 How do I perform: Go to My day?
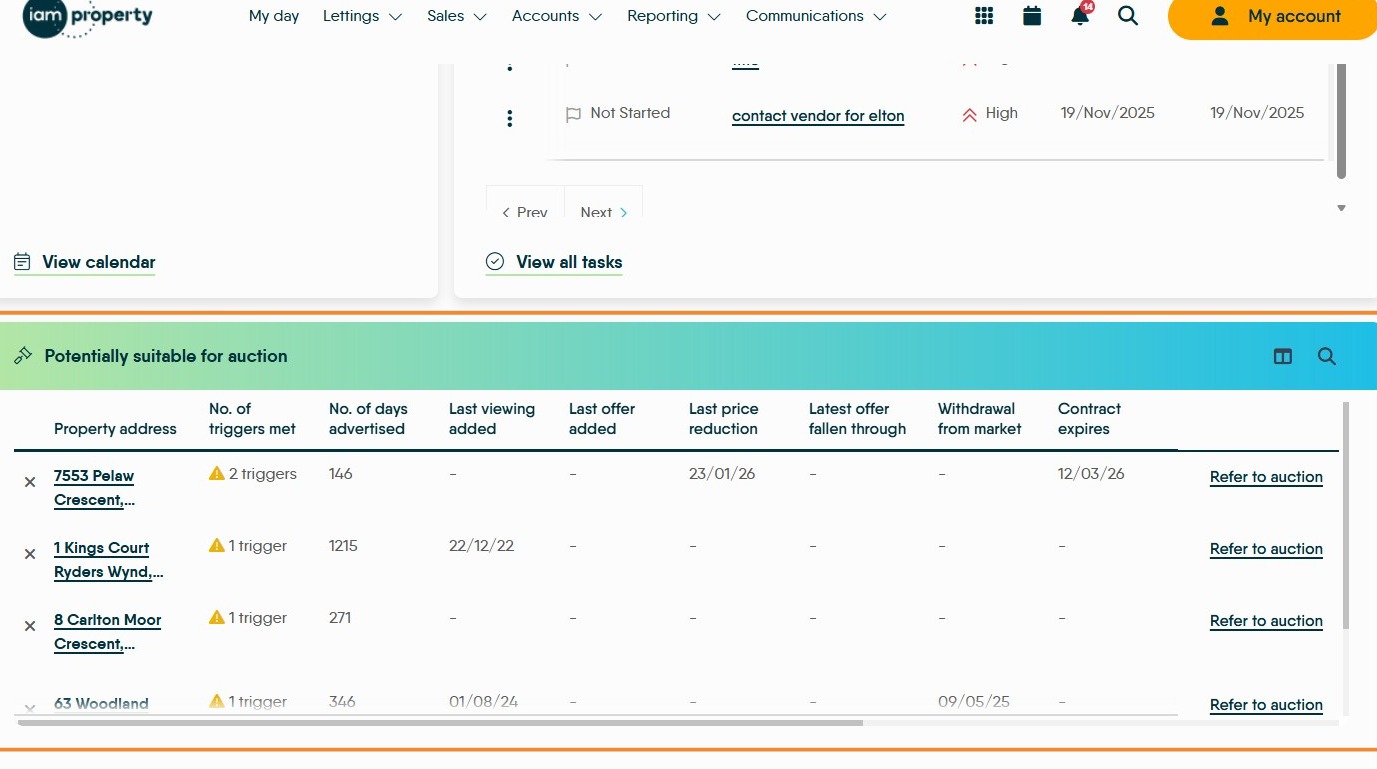click(274, 16)
